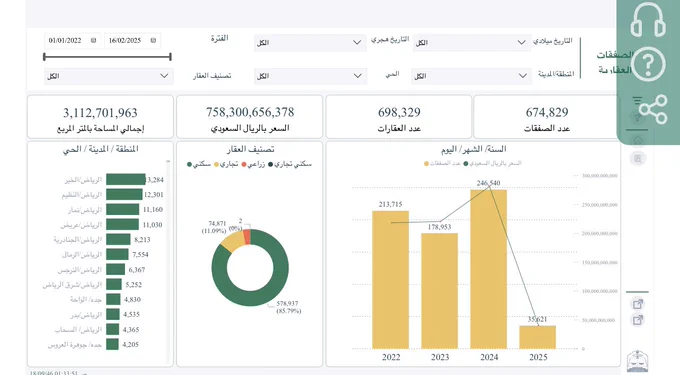Click the end date field 16/02/2025
Image resolution: width=680 pixels, height=375 pixels.
click(x=132, y=41)
